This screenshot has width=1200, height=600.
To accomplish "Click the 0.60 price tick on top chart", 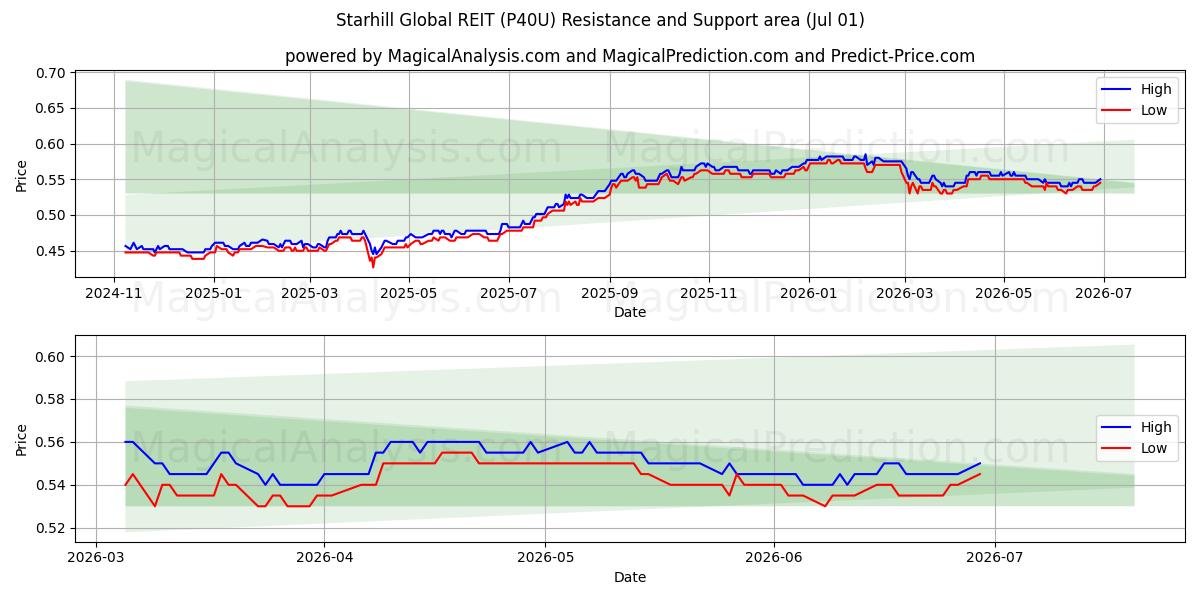I will (51, 144).
